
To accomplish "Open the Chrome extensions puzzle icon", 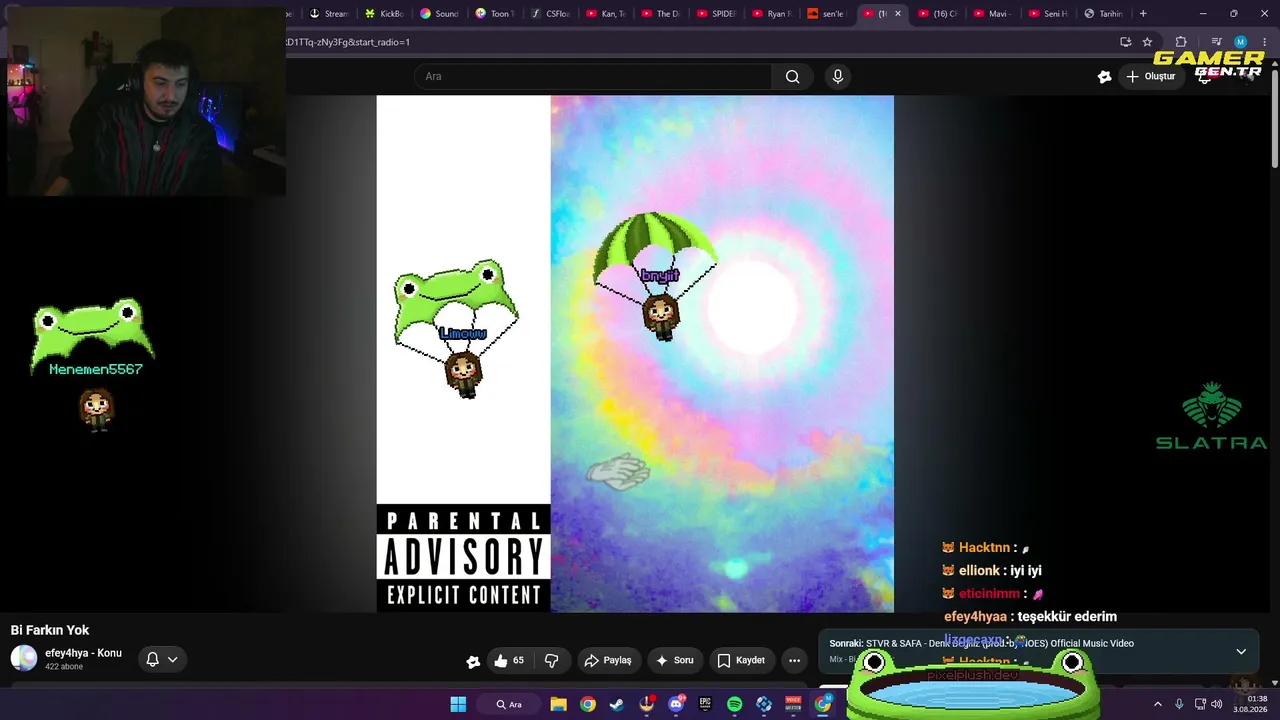I will 1181,42.
